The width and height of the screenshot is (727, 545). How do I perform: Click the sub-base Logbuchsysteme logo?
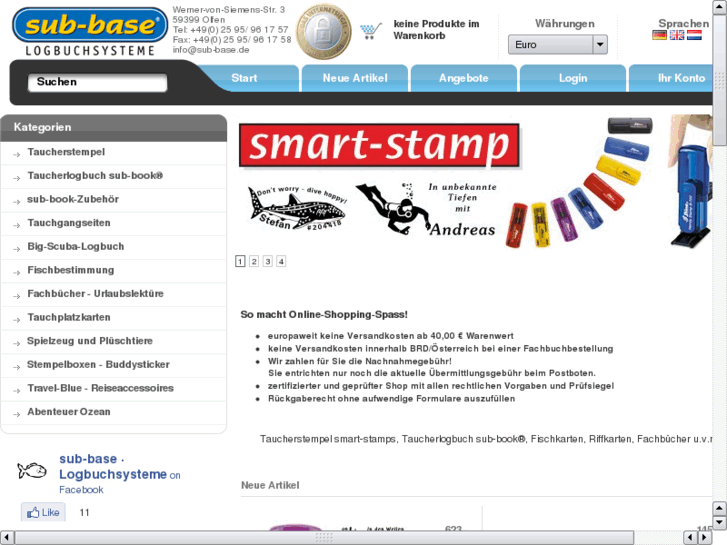89,32
